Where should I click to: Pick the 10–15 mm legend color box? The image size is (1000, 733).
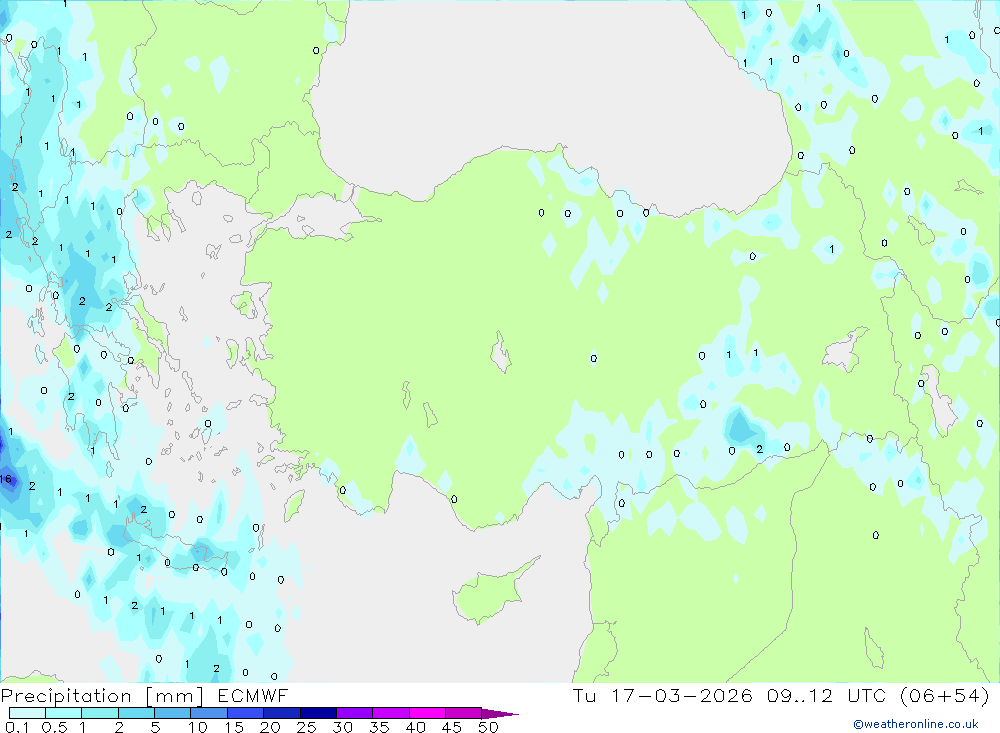tap(209, 713)
